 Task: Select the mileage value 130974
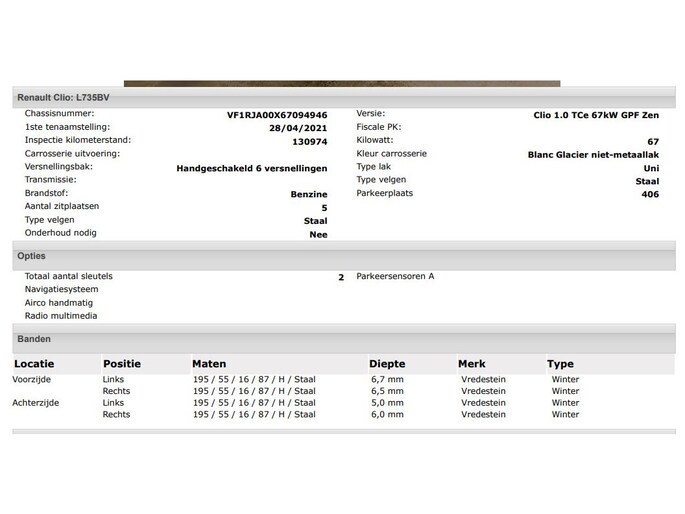click(x=309, y=141)
